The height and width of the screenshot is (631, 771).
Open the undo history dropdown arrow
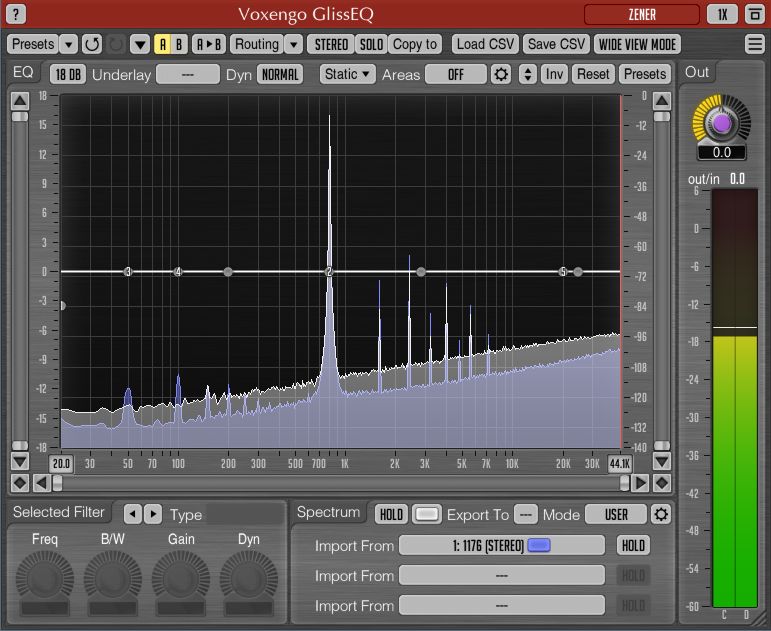(x=140, y=44)
